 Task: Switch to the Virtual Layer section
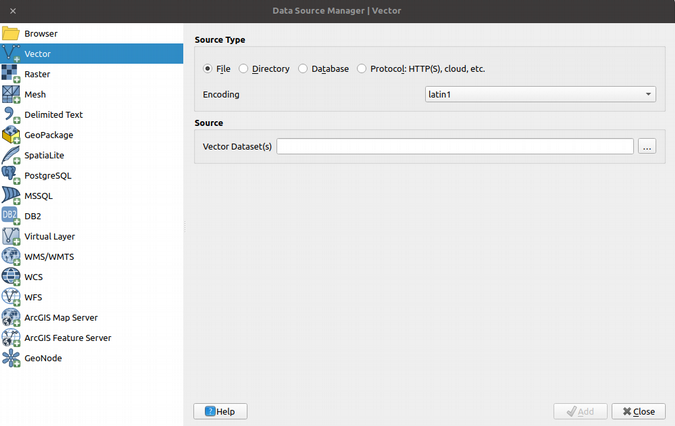click(x=50, y=236)
